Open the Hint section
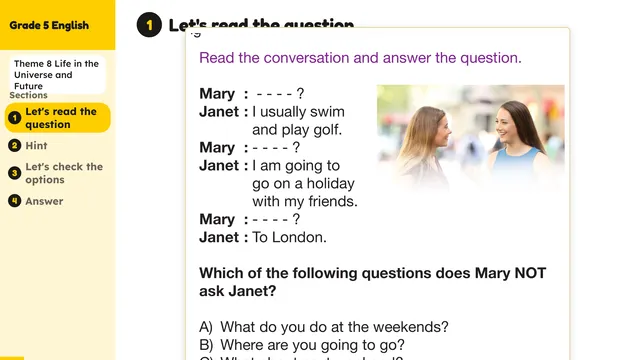 (x=36, y=146)
